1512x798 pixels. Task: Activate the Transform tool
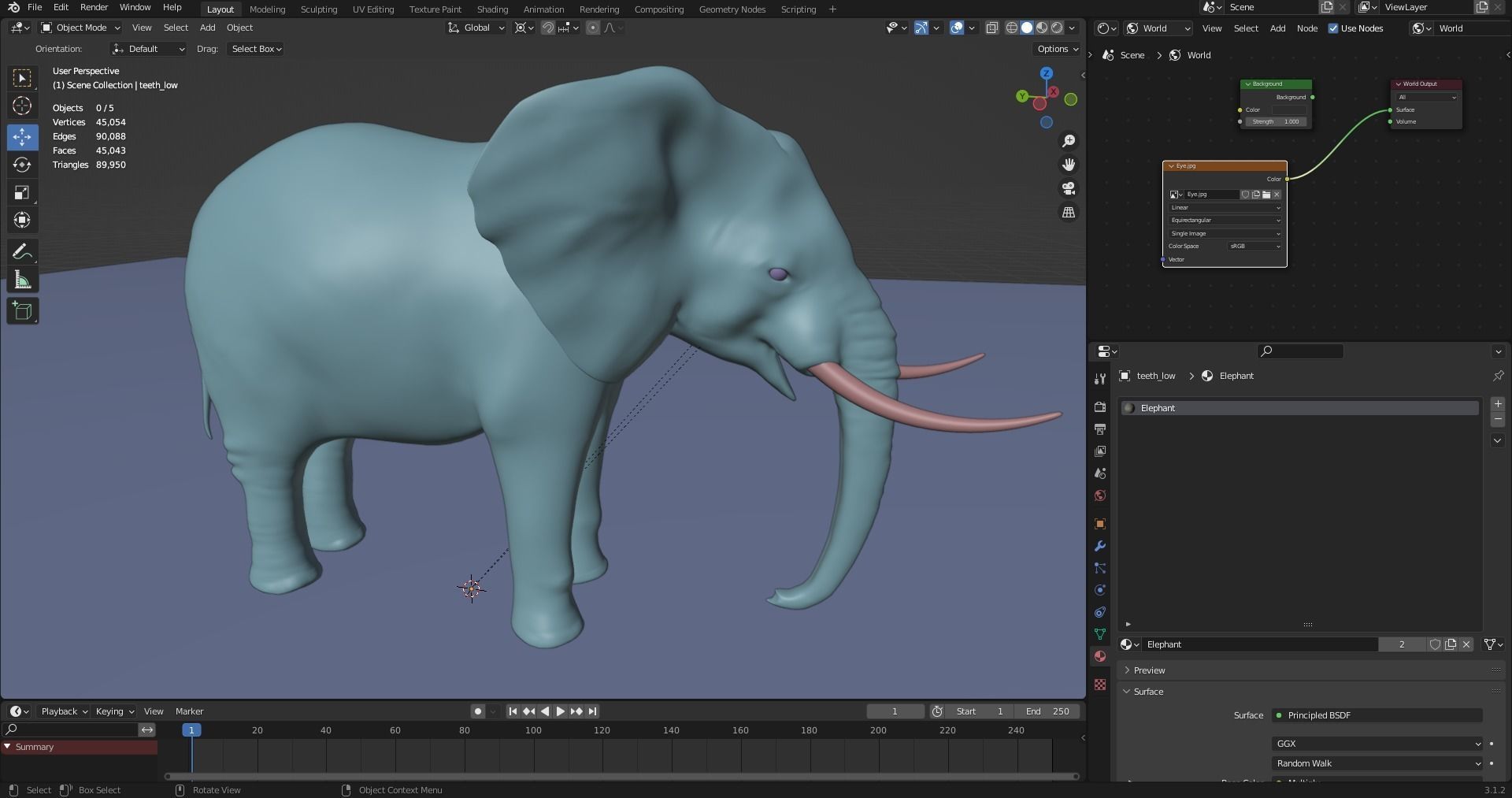point(22,221)
